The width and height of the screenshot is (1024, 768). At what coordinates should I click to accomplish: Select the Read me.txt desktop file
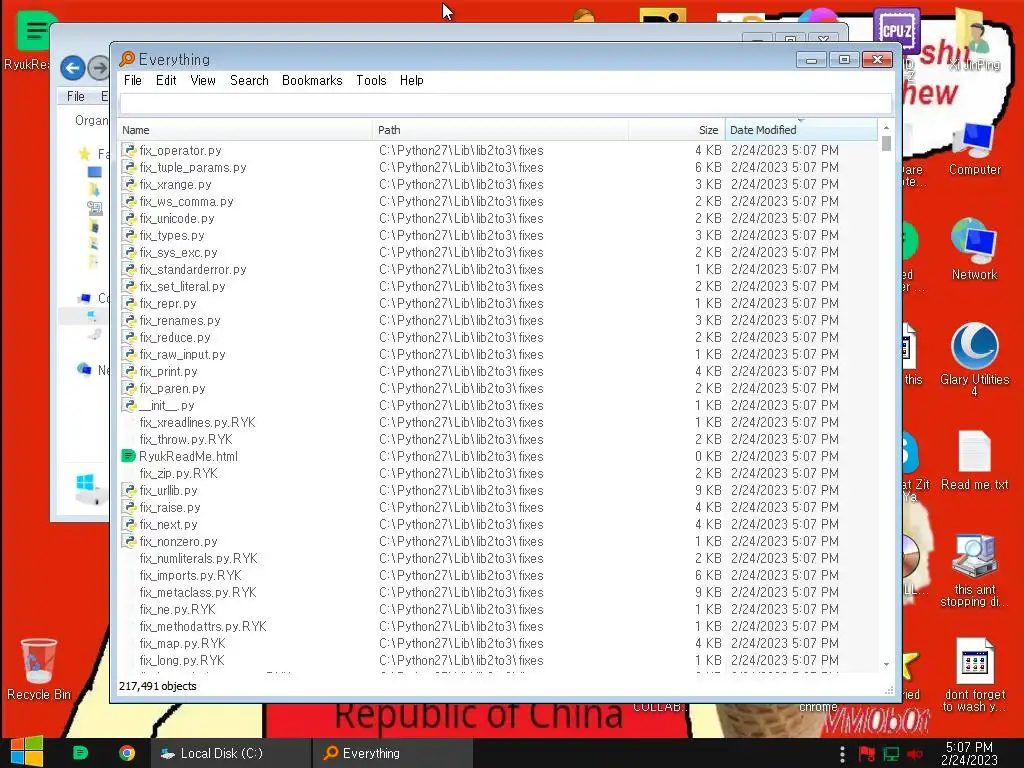coord(974,460)
